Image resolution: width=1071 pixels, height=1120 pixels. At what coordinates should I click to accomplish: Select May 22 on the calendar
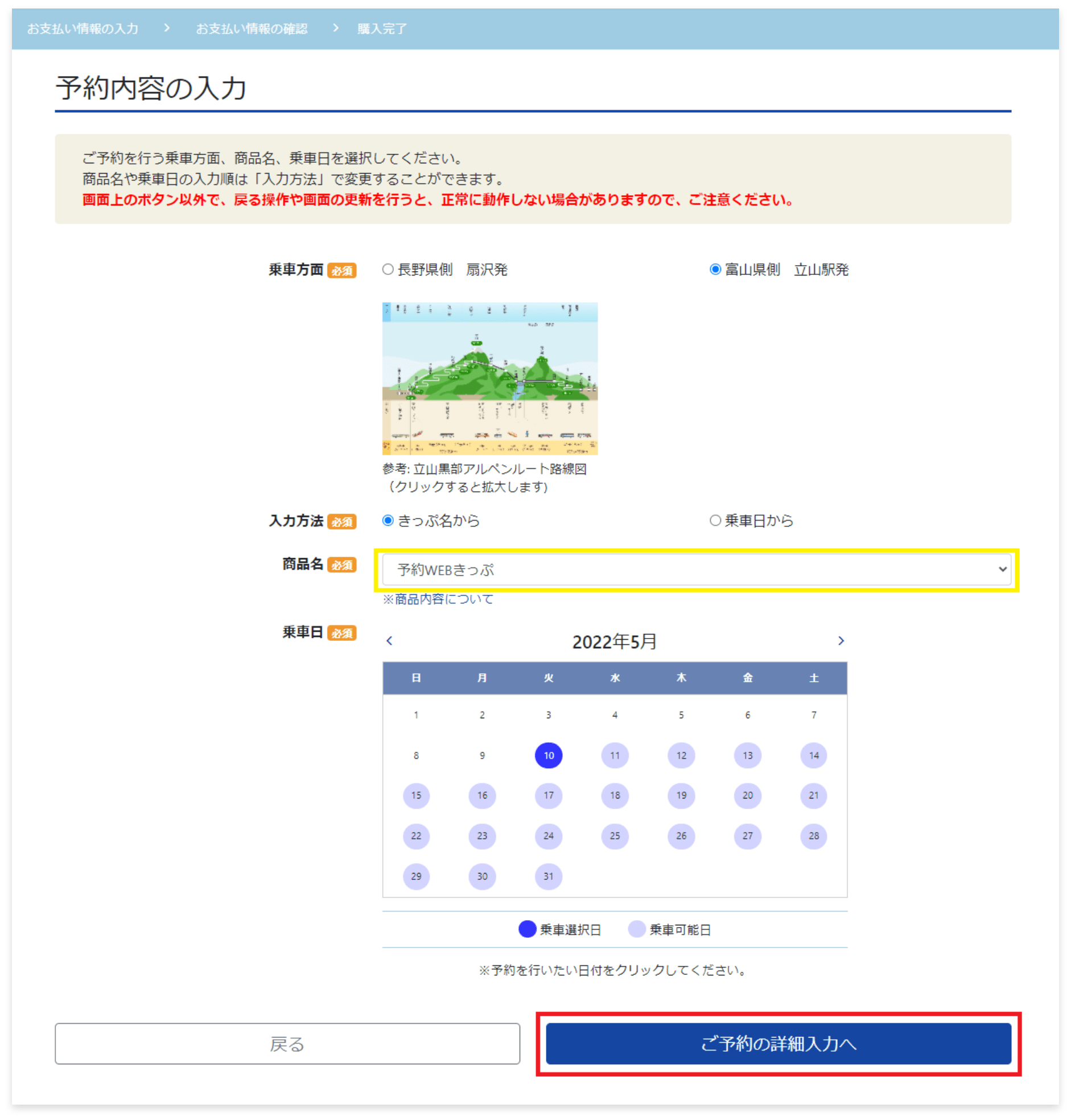coord(416,835)
